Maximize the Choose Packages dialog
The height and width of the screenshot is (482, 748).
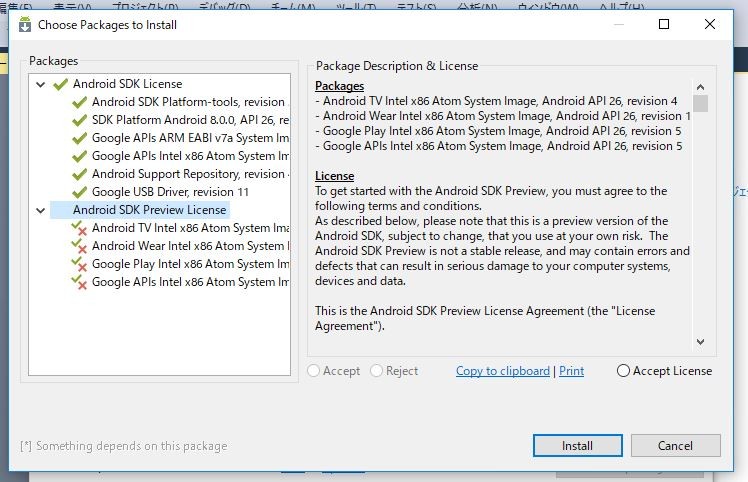[x=664, y=24]
